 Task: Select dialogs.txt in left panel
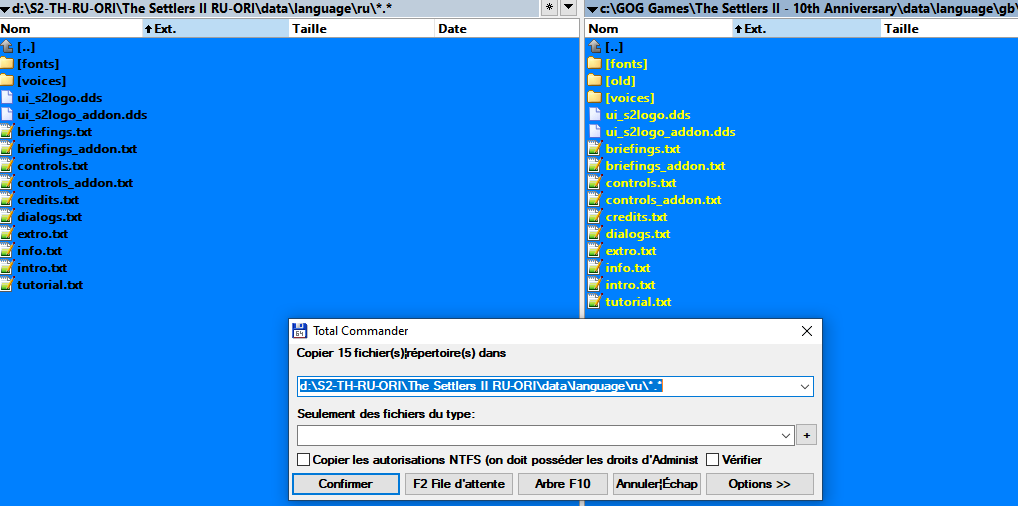(x=50, y=216)
